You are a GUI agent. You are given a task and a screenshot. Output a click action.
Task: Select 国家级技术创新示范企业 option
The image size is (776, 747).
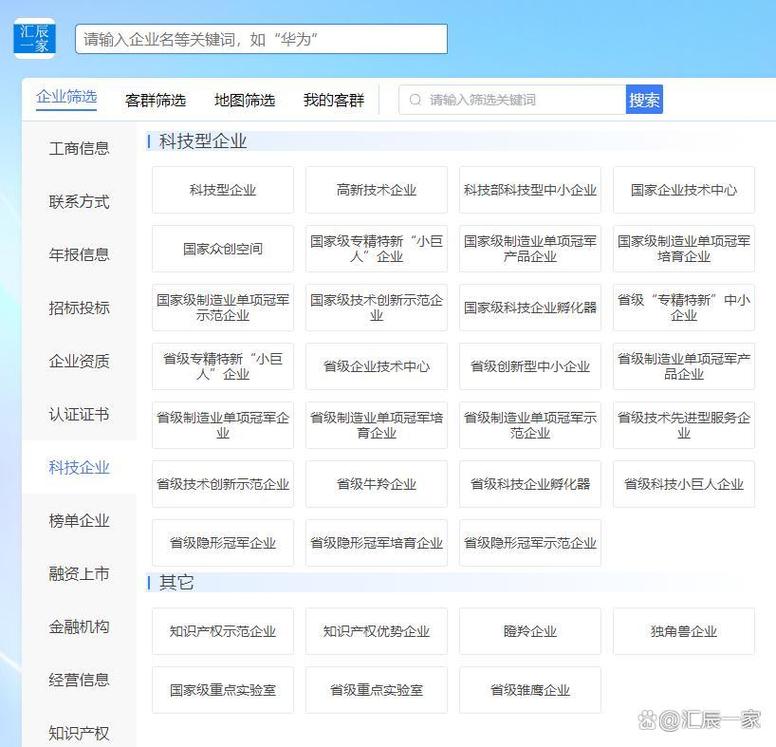pos(377,307)
